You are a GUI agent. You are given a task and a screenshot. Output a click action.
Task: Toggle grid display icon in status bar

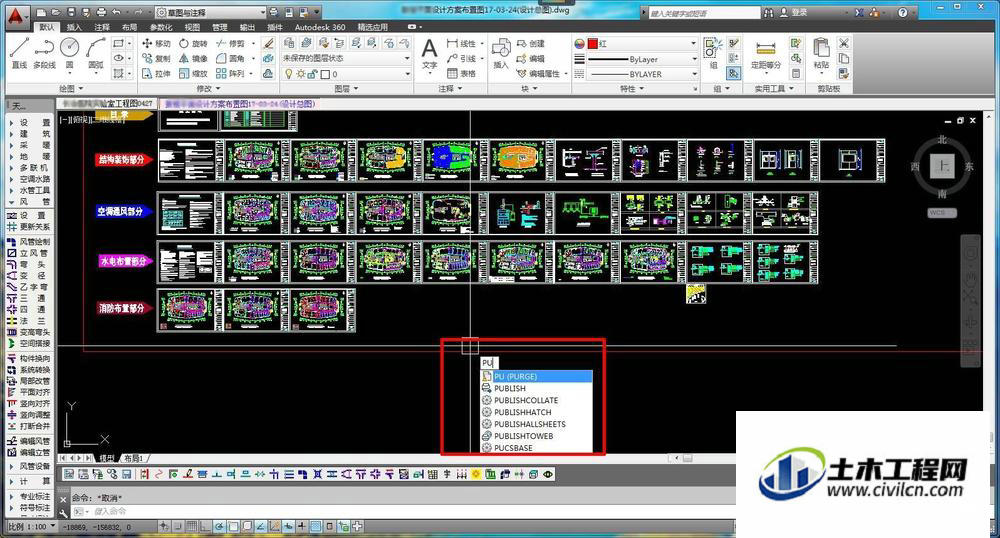[191, 527]
